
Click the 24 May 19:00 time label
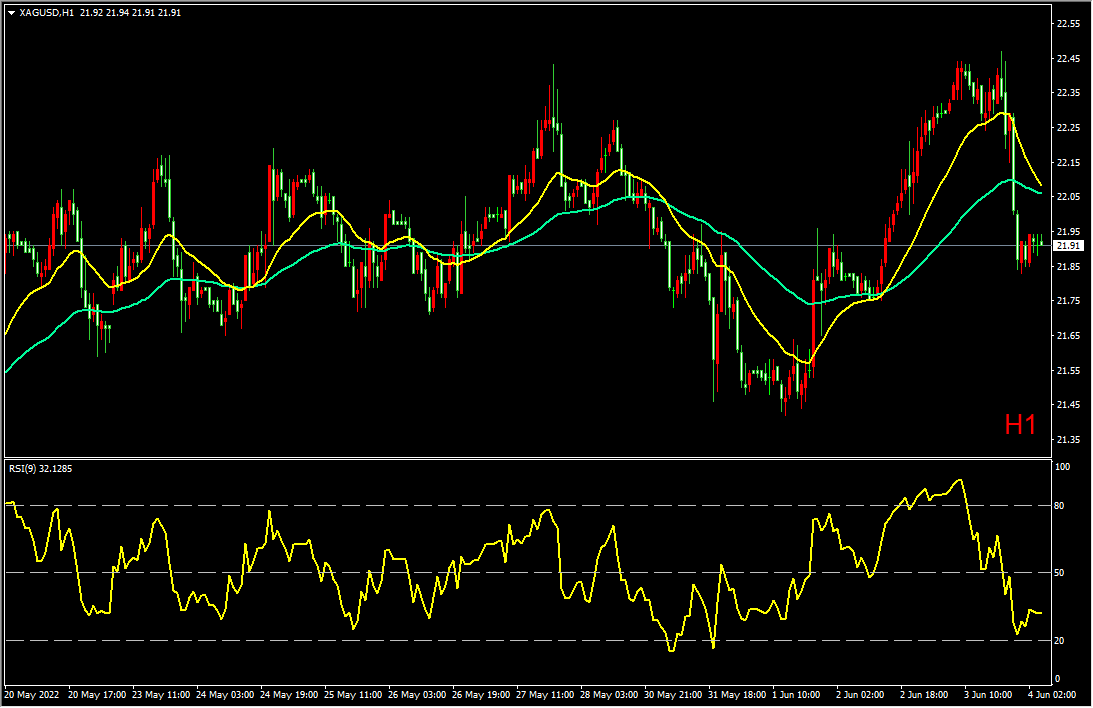pyautogui.click(x=289, y=695)
